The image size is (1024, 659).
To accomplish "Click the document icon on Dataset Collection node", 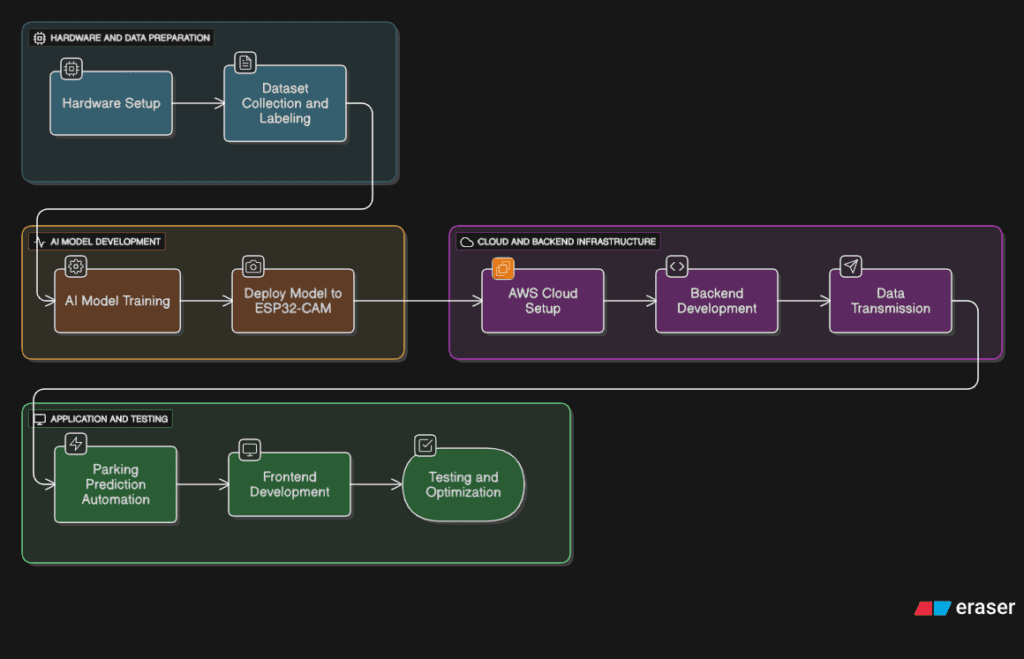I will pos(245,63).
